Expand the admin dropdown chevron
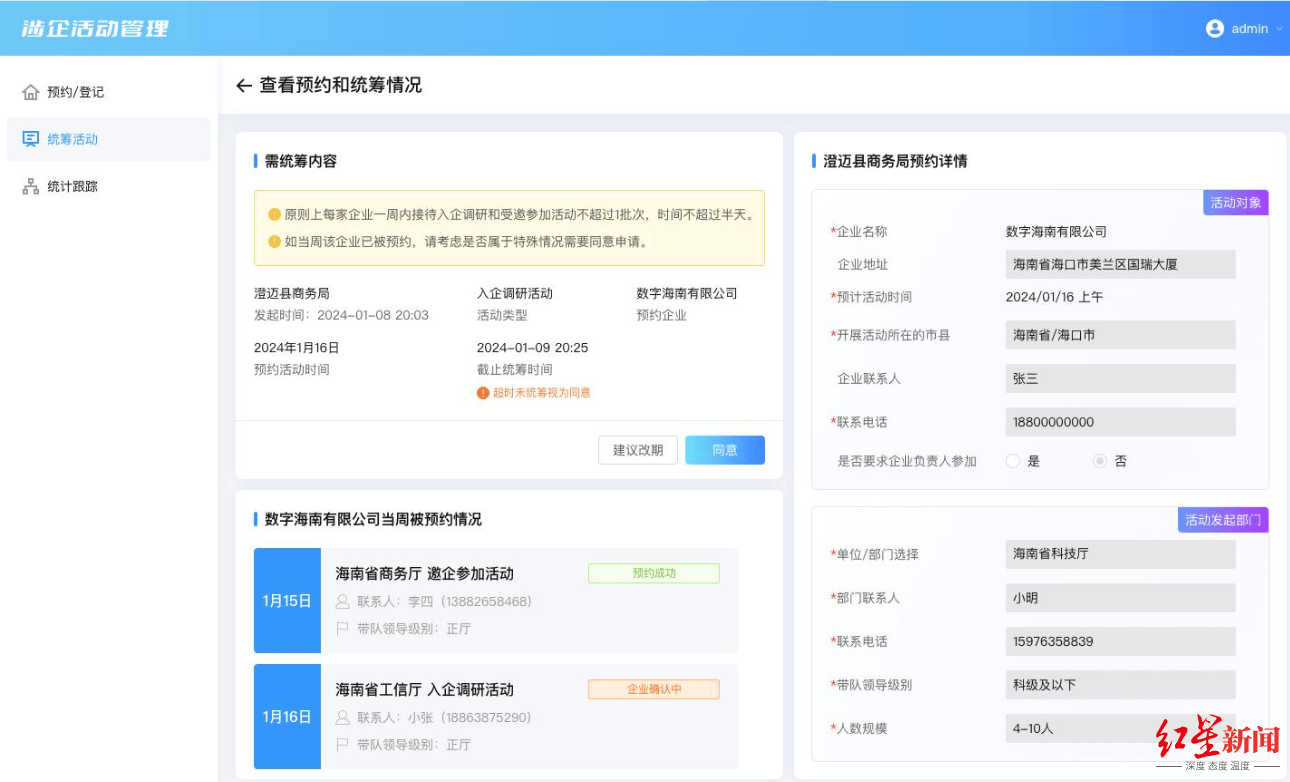Viewport: 1290px width, 782px height. [1279, 29]
